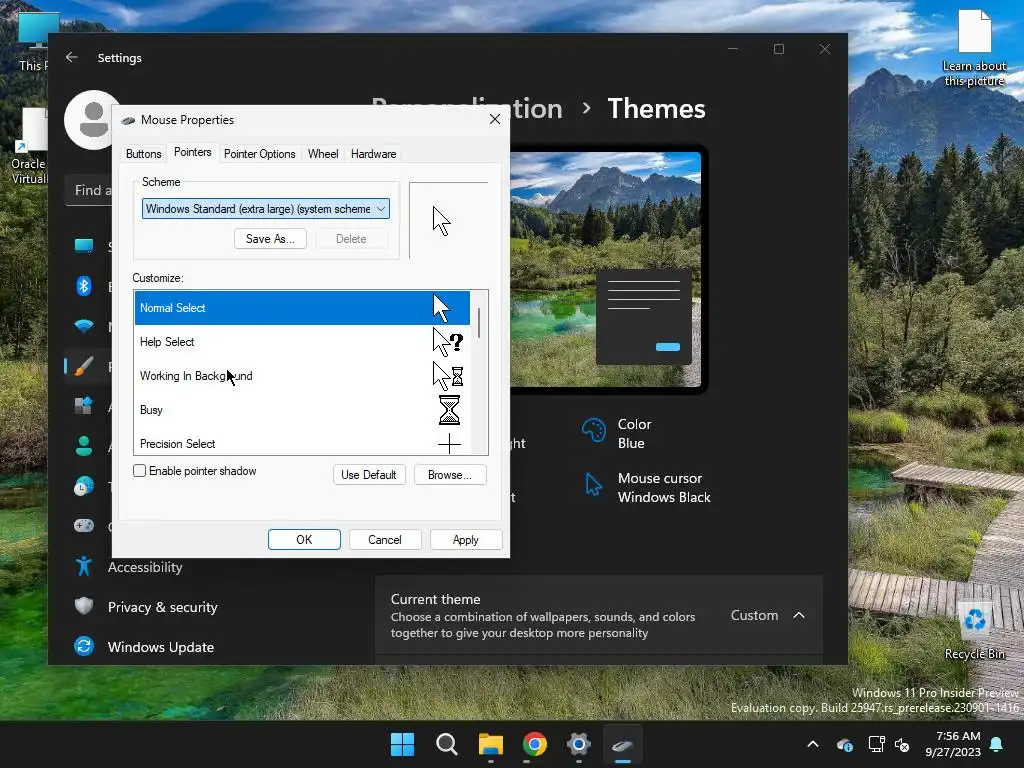Select Normal Select pointer row
Screen dimensions: 1024x768
[x=302, y=308]
